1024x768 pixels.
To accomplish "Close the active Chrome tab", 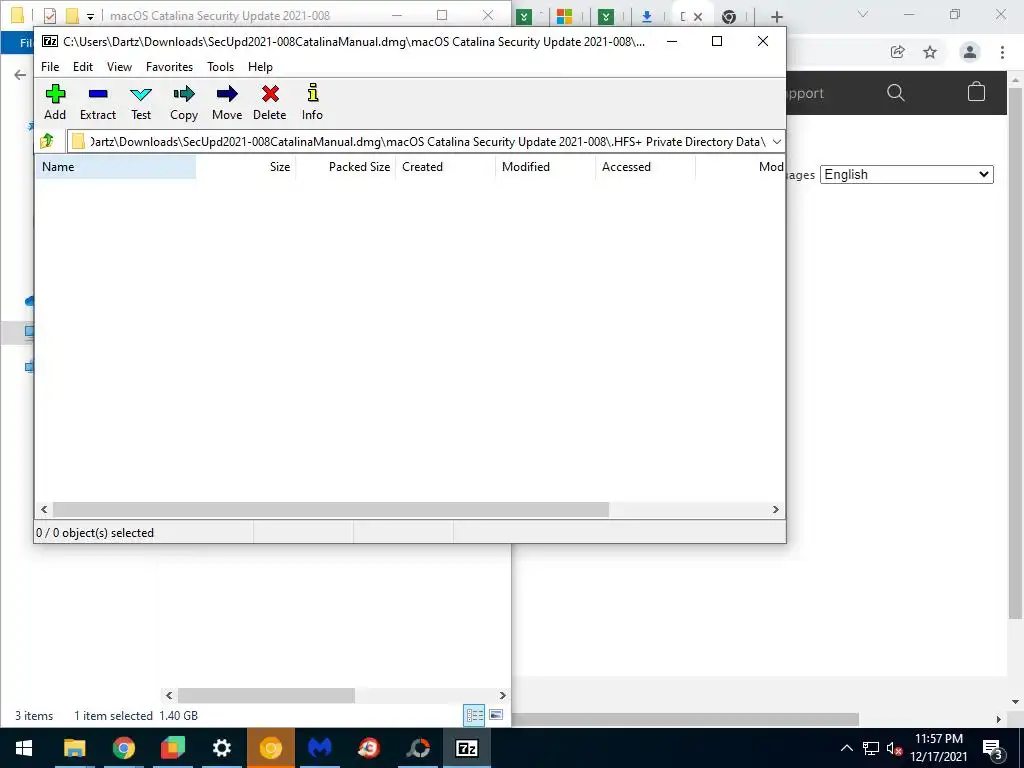I will [x=698, y=17].
